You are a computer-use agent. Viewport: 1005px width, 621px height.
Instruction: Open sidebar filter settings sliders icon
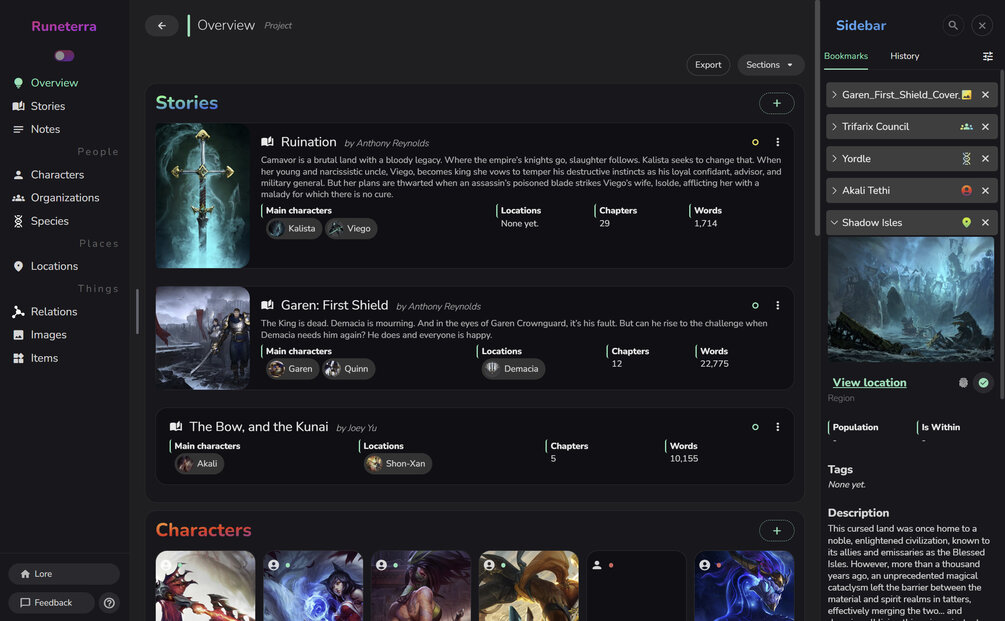[x=988, y=56]
